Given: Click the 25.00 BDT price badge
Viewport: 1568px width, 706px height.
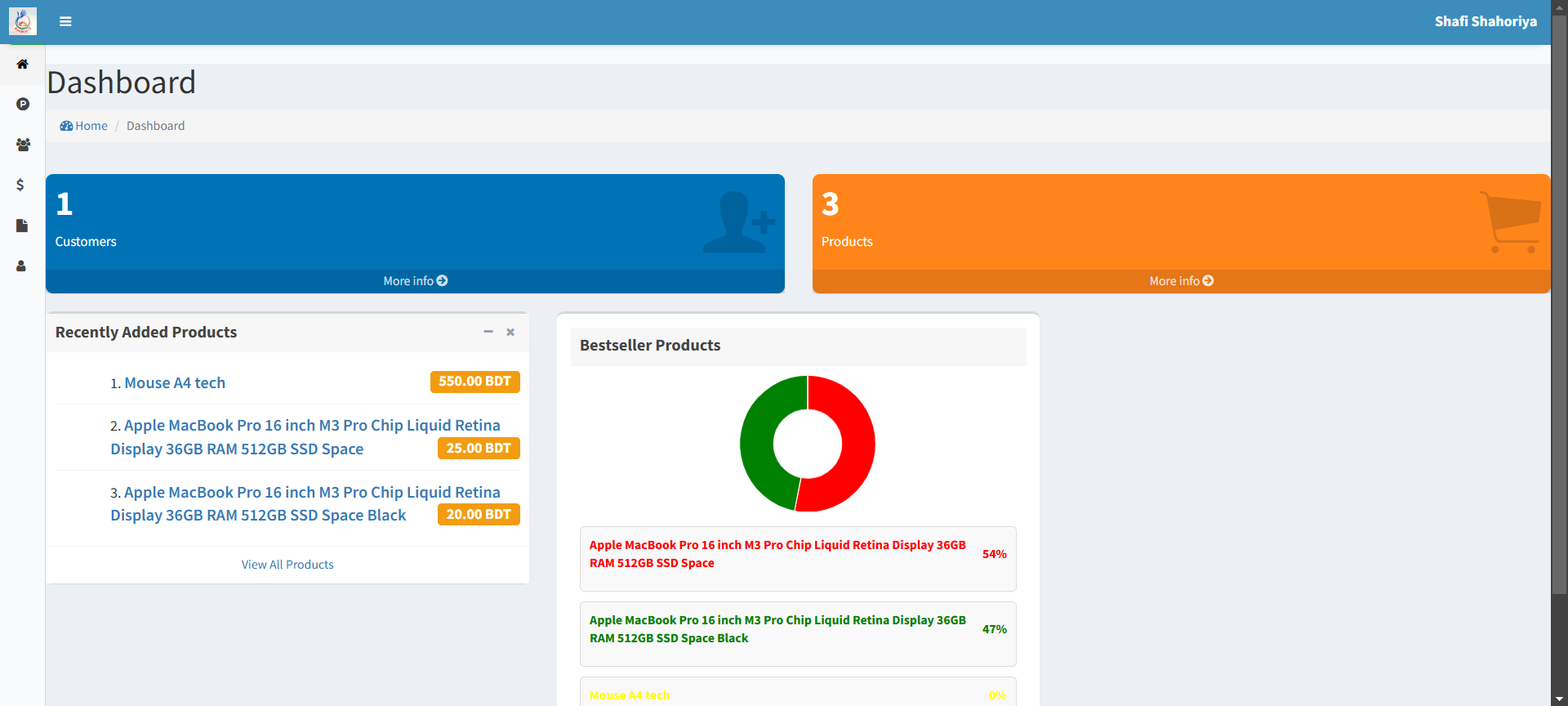Looking at the screenshot, I should coord(479,449).
